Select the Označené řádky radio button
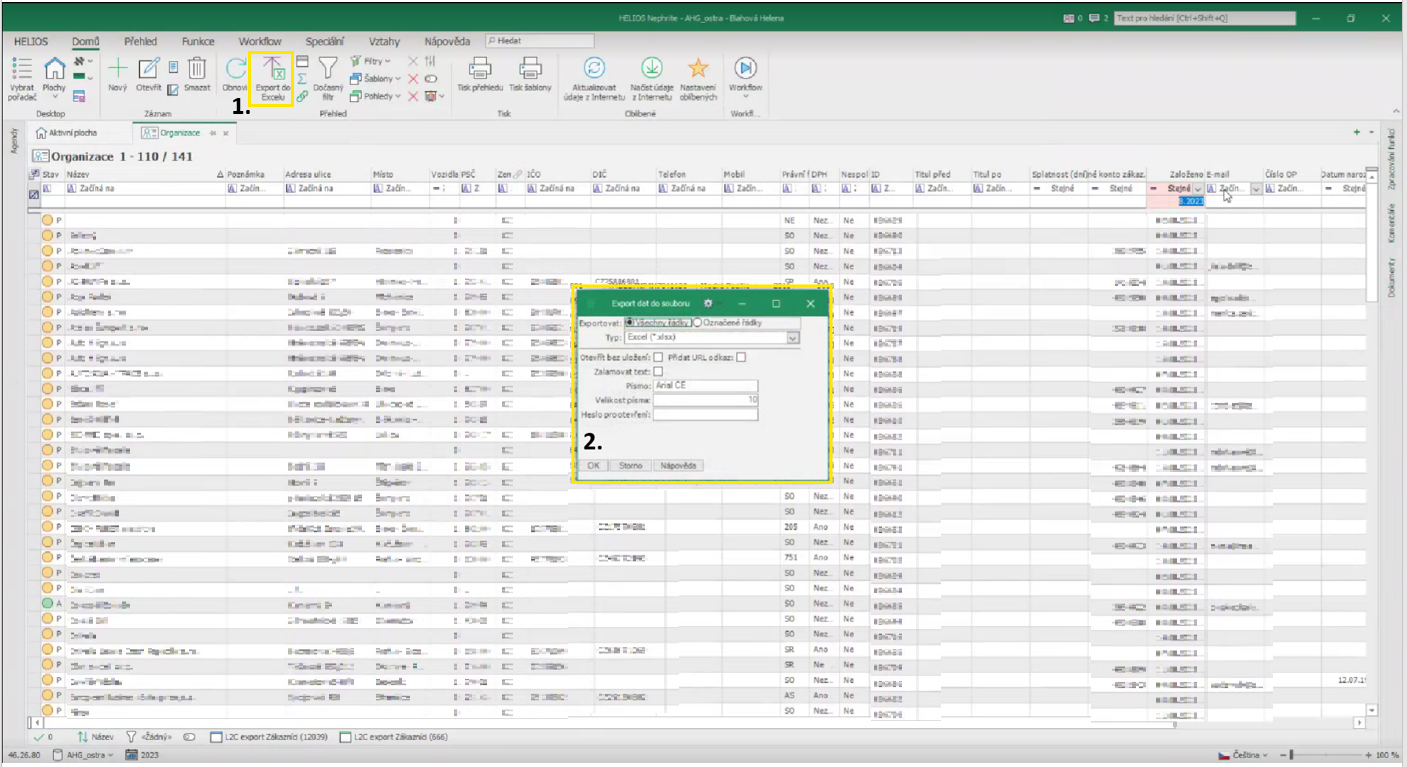Viewport: 1407px width, 767px height. pos(698,323)
